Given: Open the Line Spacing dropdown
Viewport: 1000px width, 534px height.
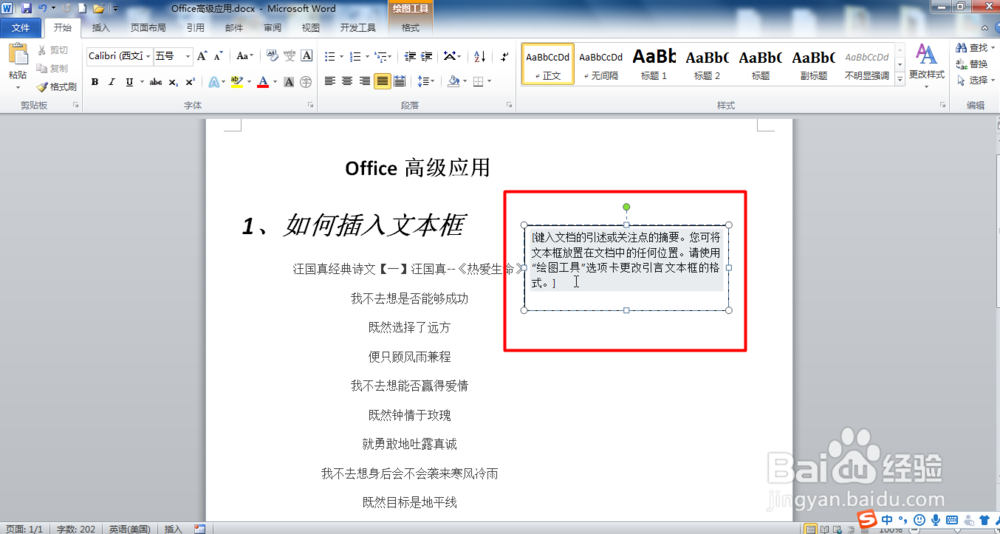Looking at the screenshot, I should 425,81.
